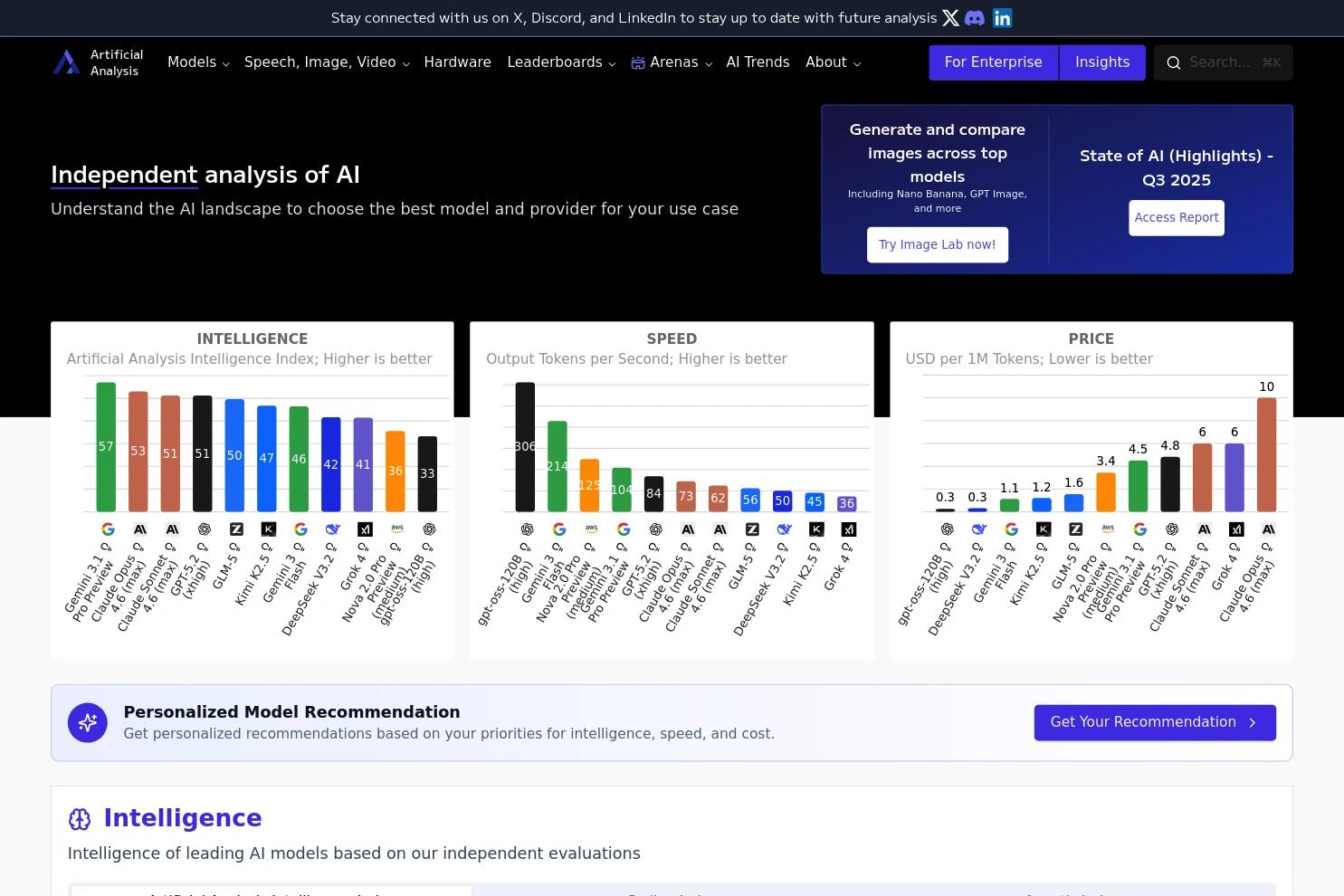Click the LinkedIn icon in the banner
This screenshot has height=896, width=1344.
1002,17
